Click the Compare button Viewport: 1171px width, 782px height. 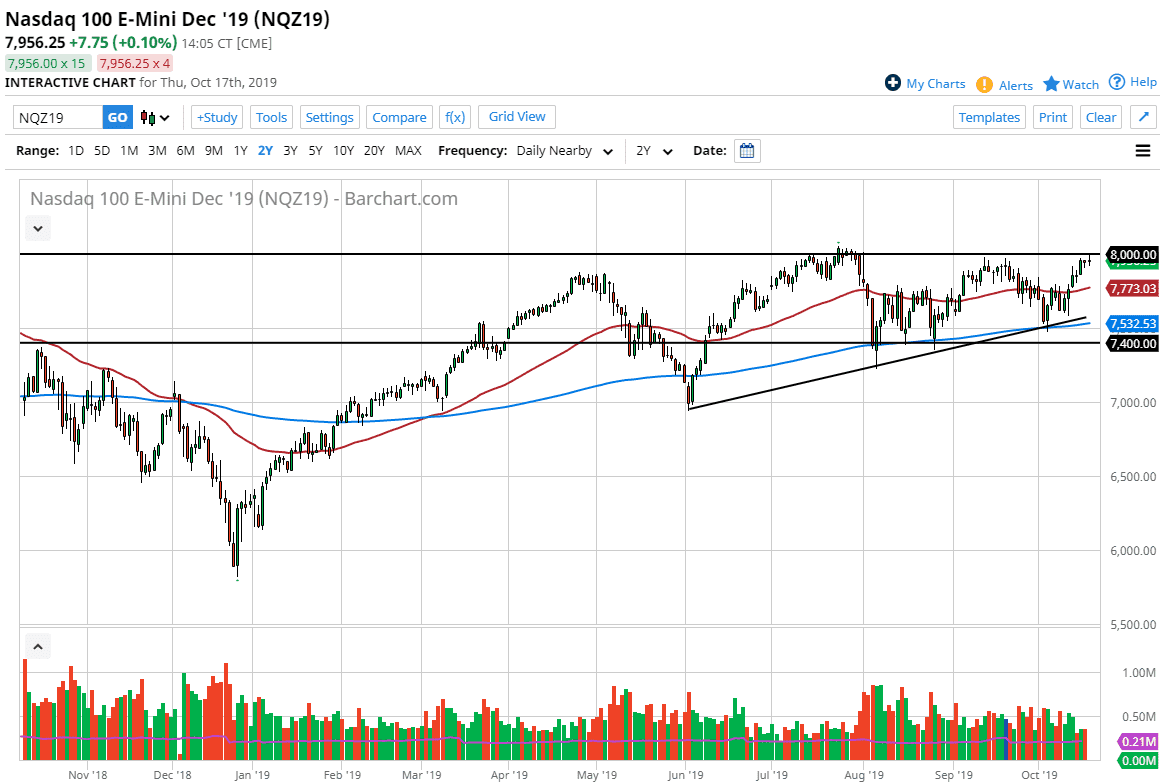pyautogui.click(x=399, y=117)
